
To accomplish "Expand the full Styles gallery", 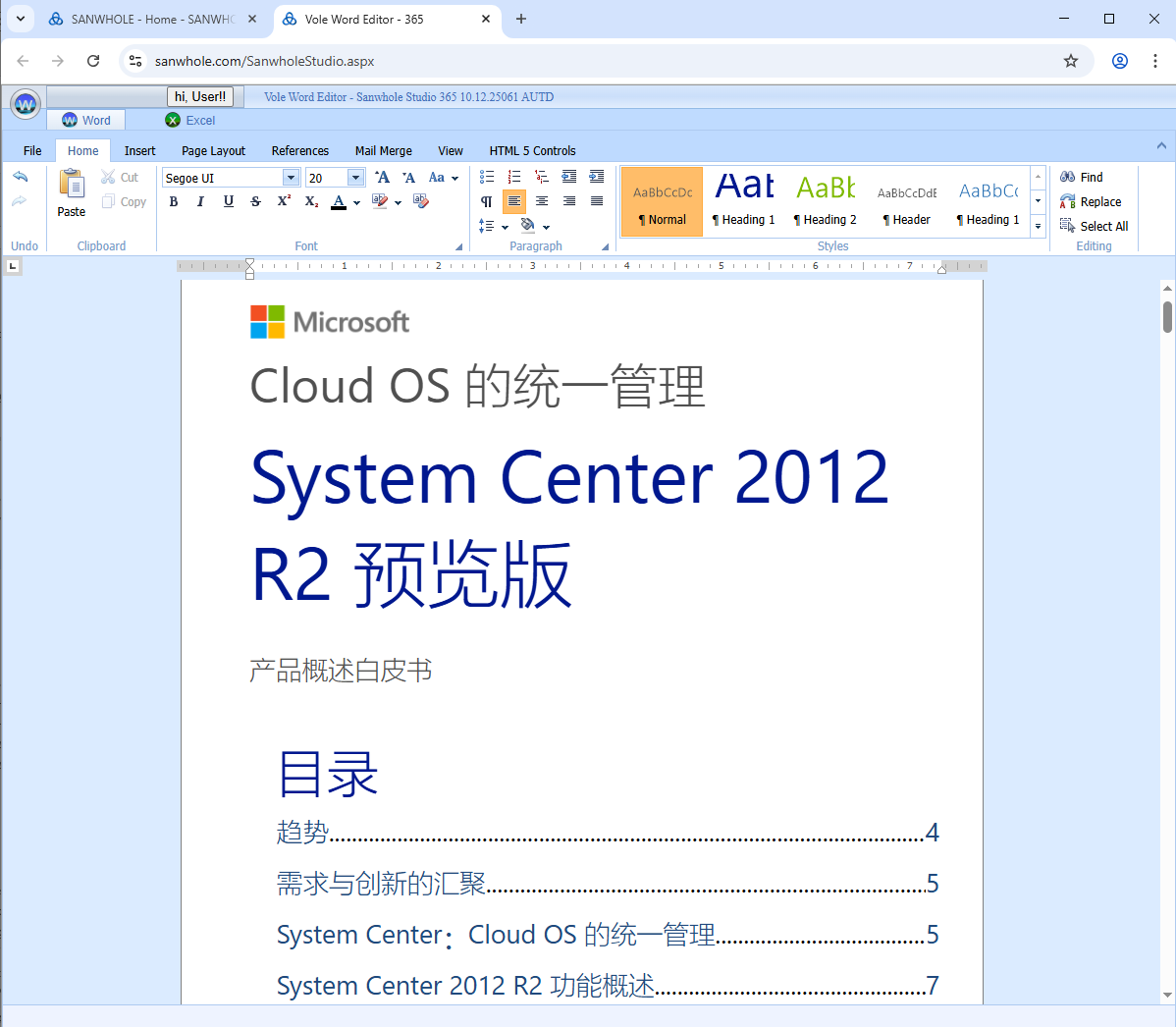I will [x=1038, y=226].
